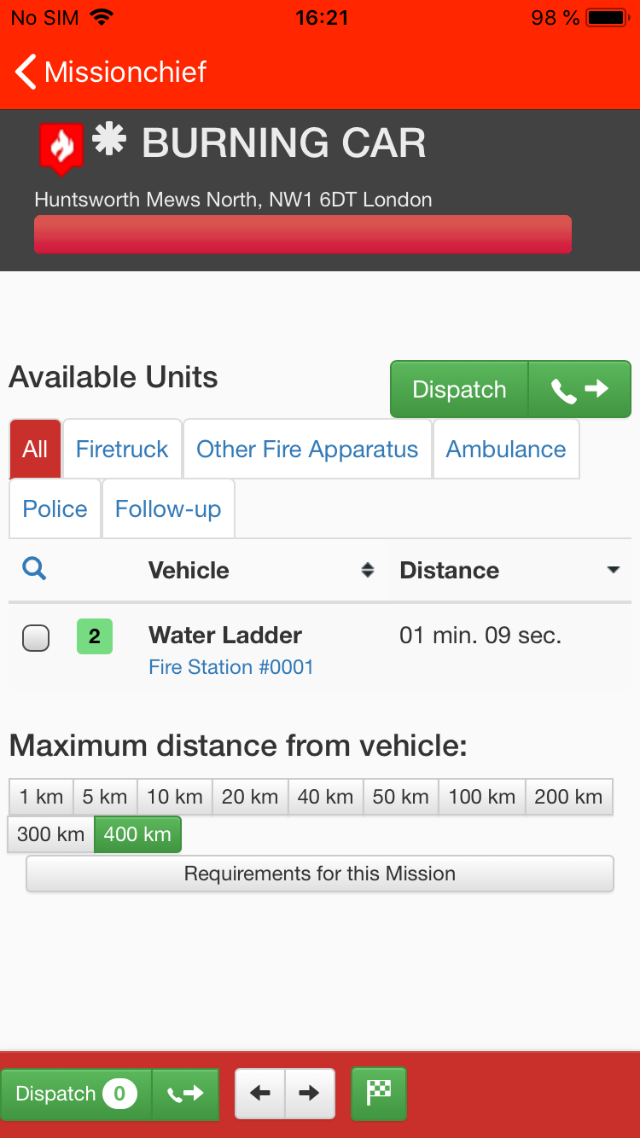
Task: Open the Other Fire Apparatus tab
Action: (307, 449)
